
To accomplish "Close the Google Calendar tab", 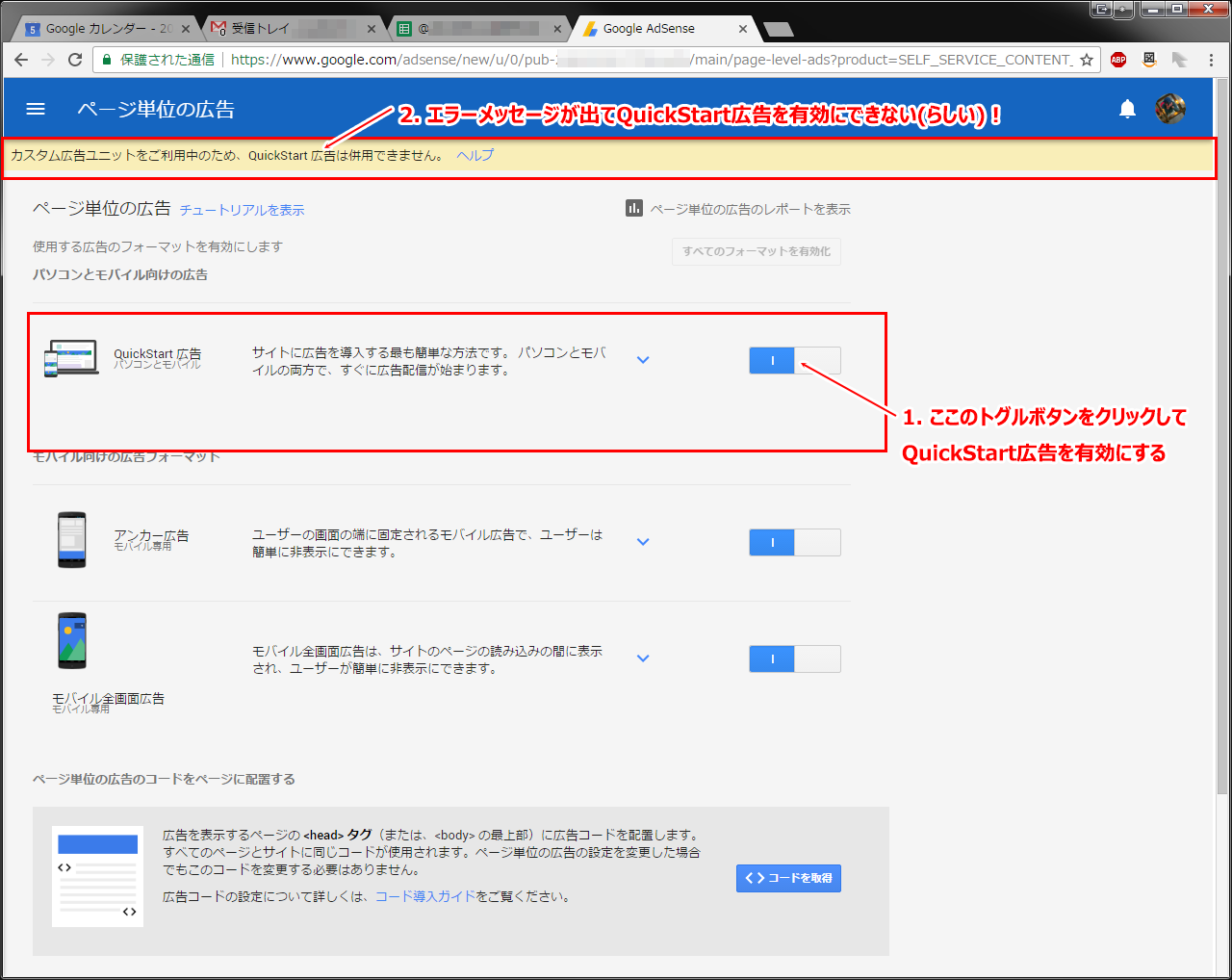I will (186, 29).
